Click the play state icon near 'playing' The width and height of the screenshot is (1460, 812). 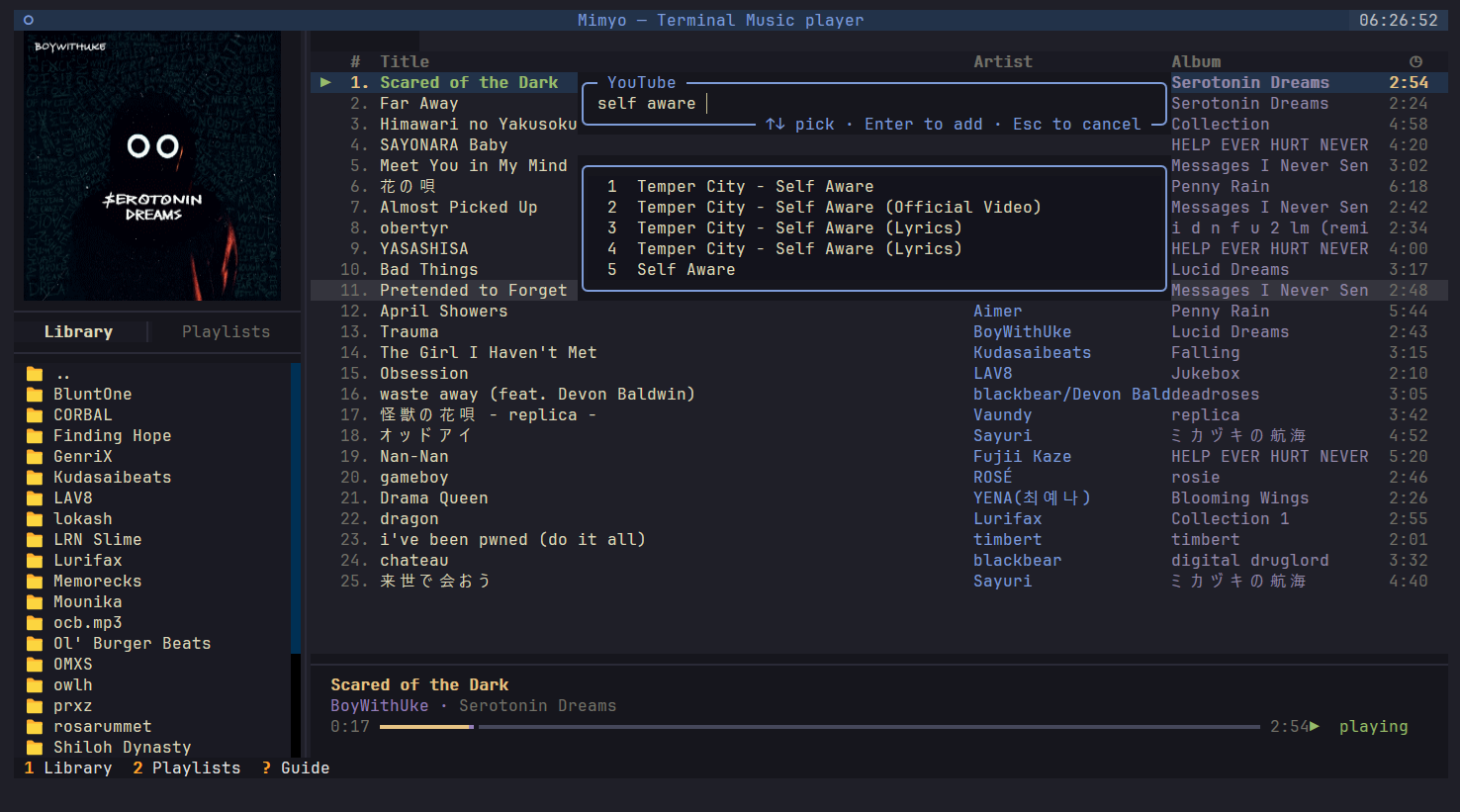(1315, 727)
